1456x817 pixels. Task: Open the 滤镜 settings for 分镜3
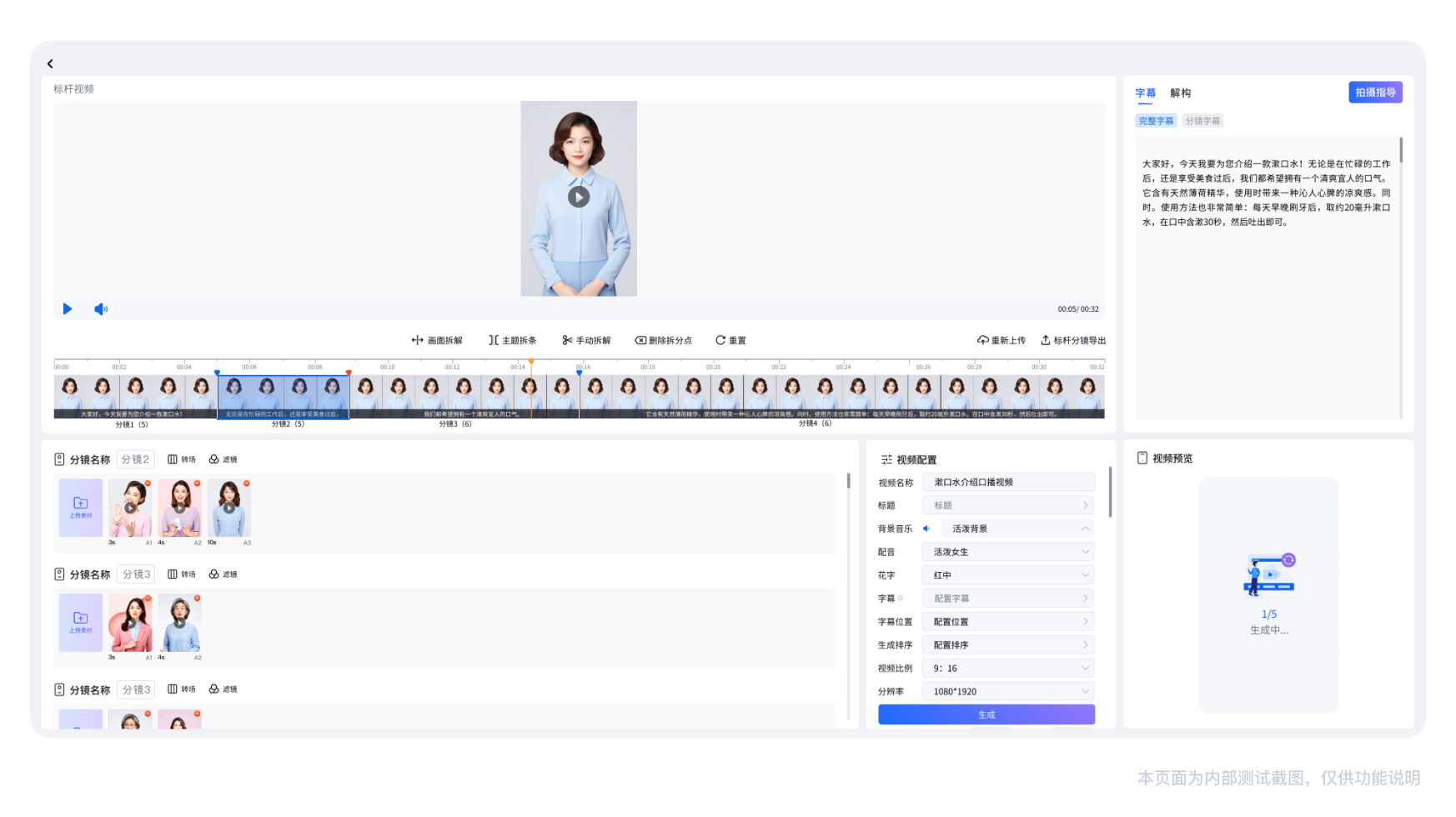[x=223, y=574]
